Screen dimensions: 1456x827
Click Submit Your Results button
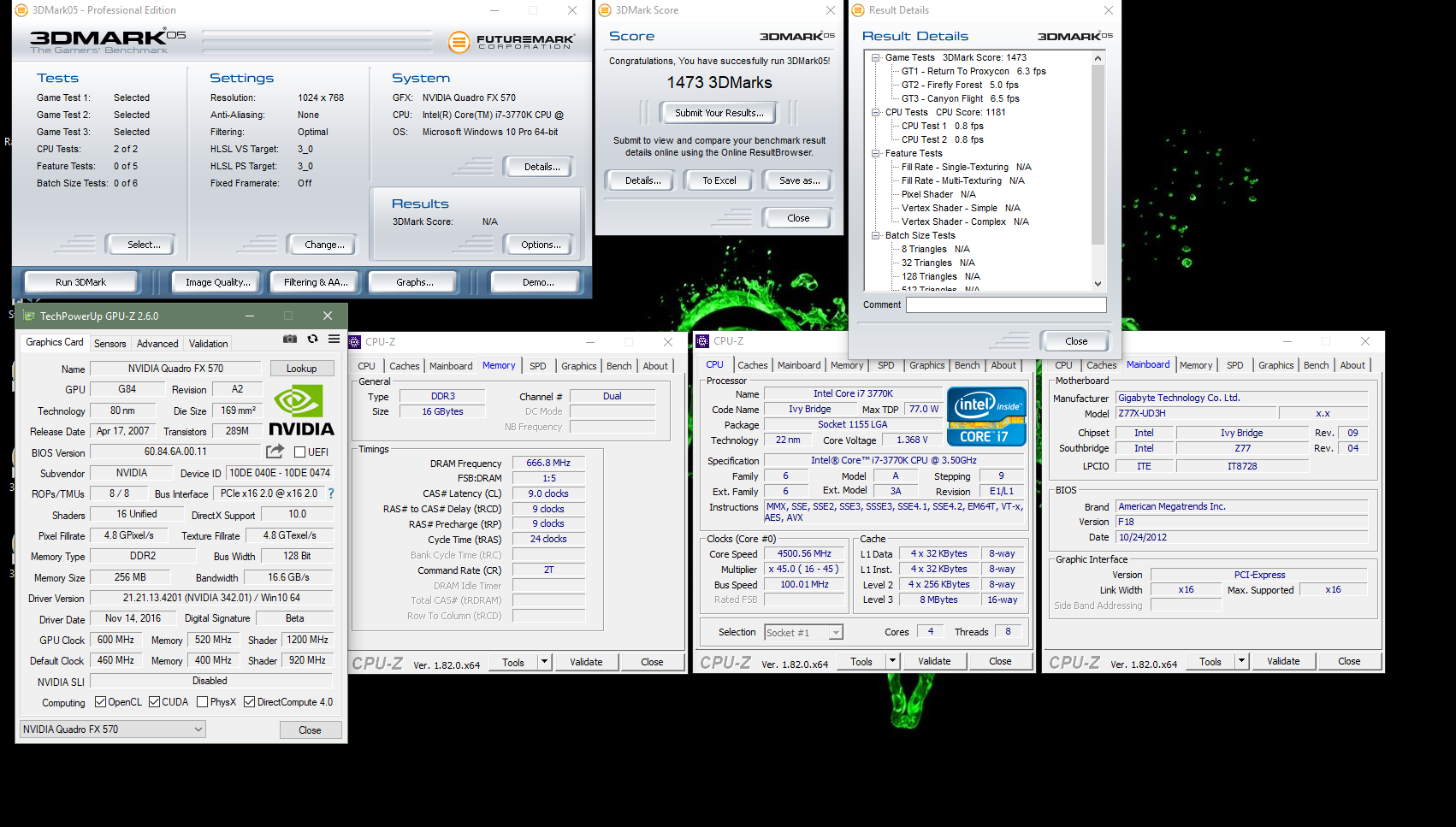718,113
